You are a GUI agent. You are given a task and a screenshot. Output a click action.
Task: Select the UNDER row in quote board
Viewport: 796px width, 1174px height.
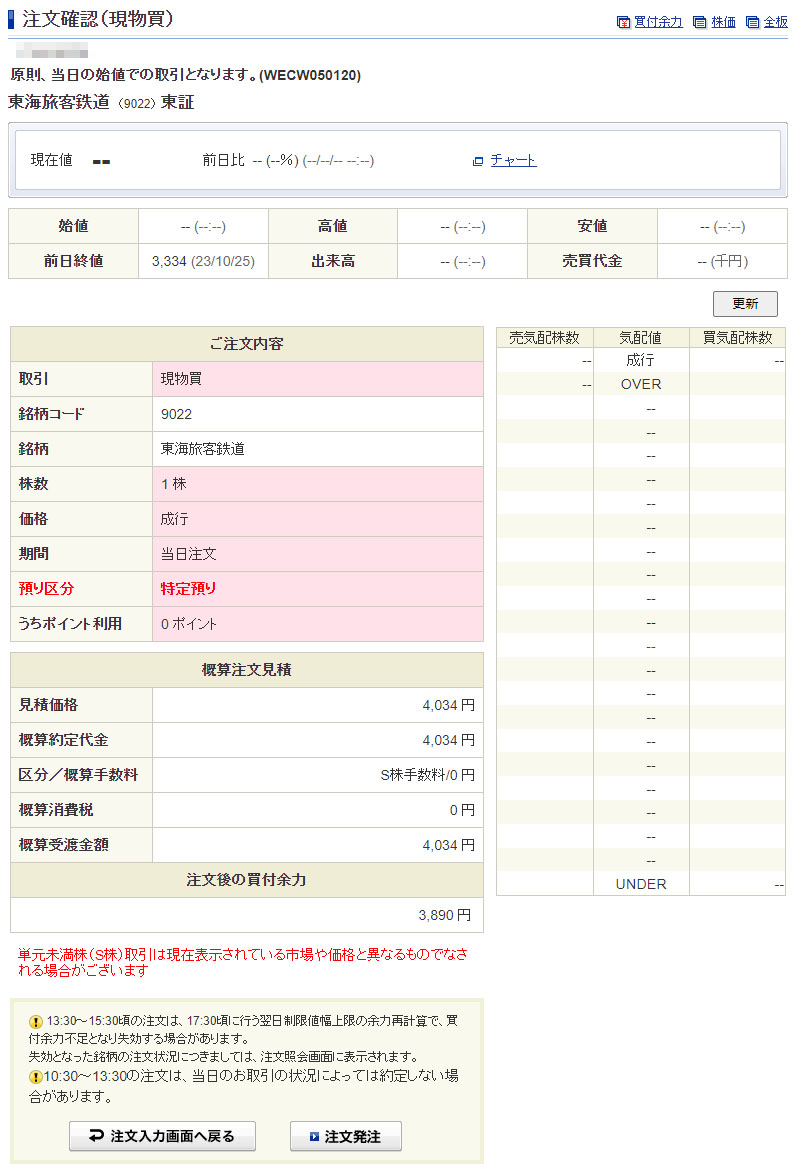click(x=640, y=884)
